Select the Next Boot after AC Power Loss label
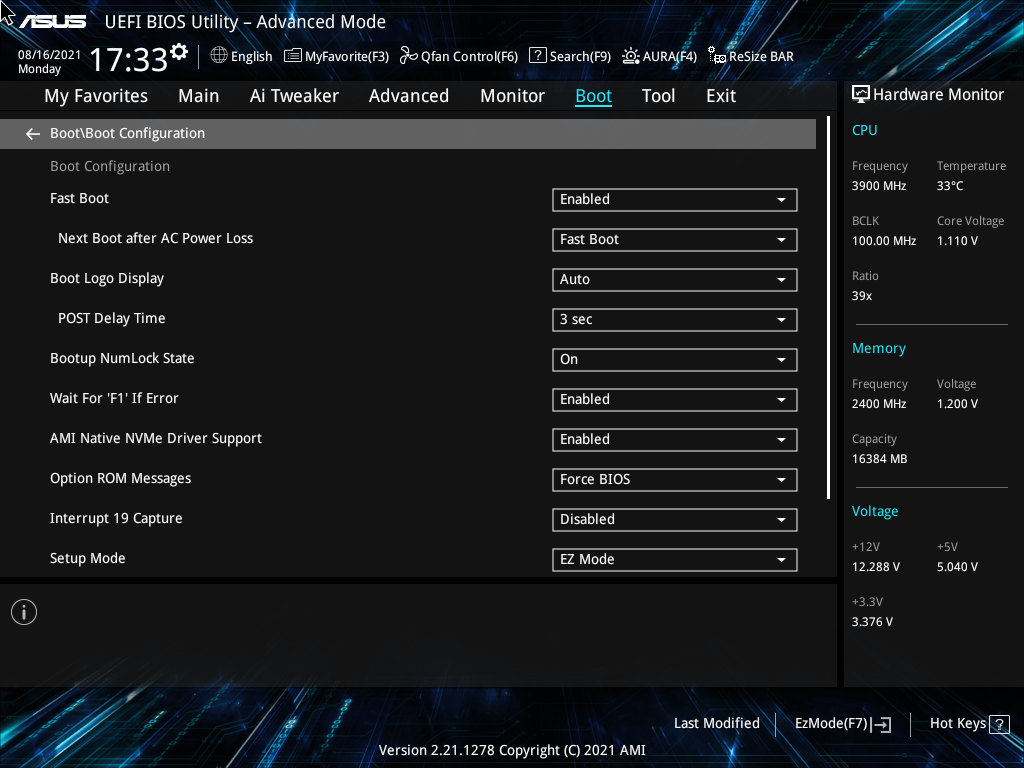 point(155,238)
